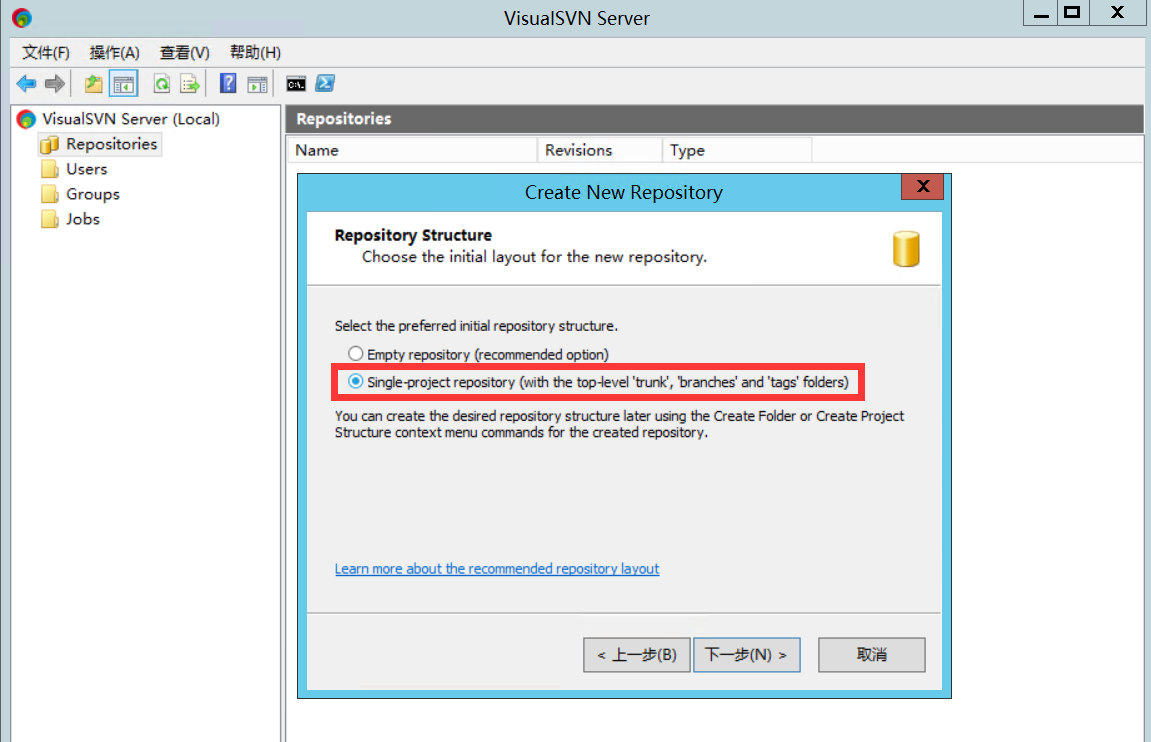This screenshot has height=742, width=1151.
Task: Close the Create New Repository dialog
Action: pyautogui.click(x=923, y=186)
